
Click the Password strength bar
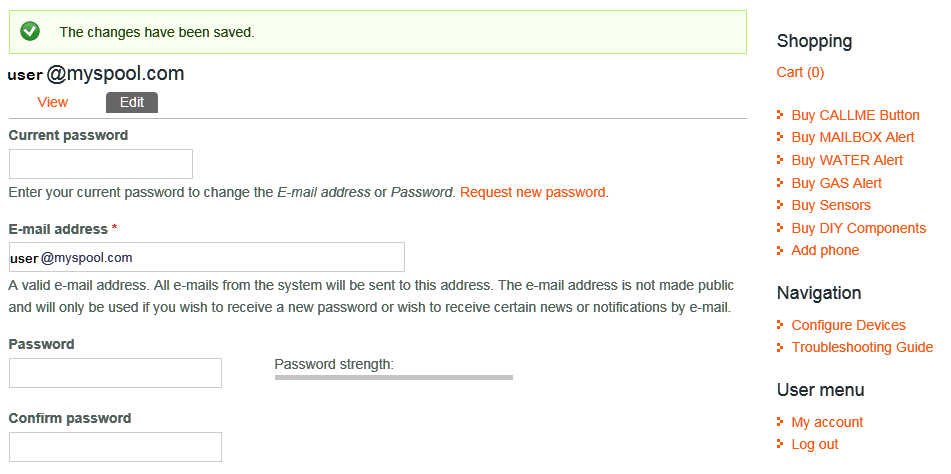[393, 377]
